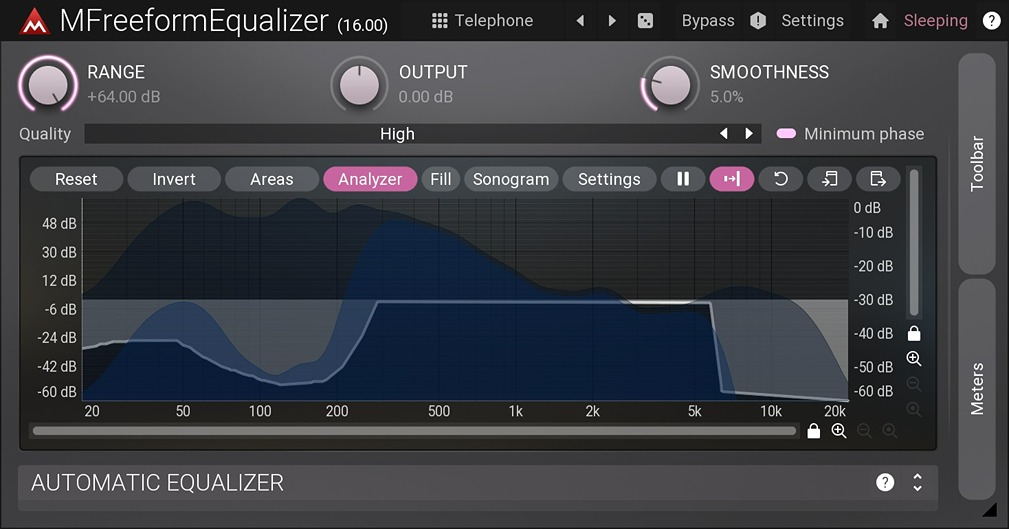This screenshot has height=529, width=1009.
Task: Click the 5.0% smoothness value
Action: click(x=727, y=97)
